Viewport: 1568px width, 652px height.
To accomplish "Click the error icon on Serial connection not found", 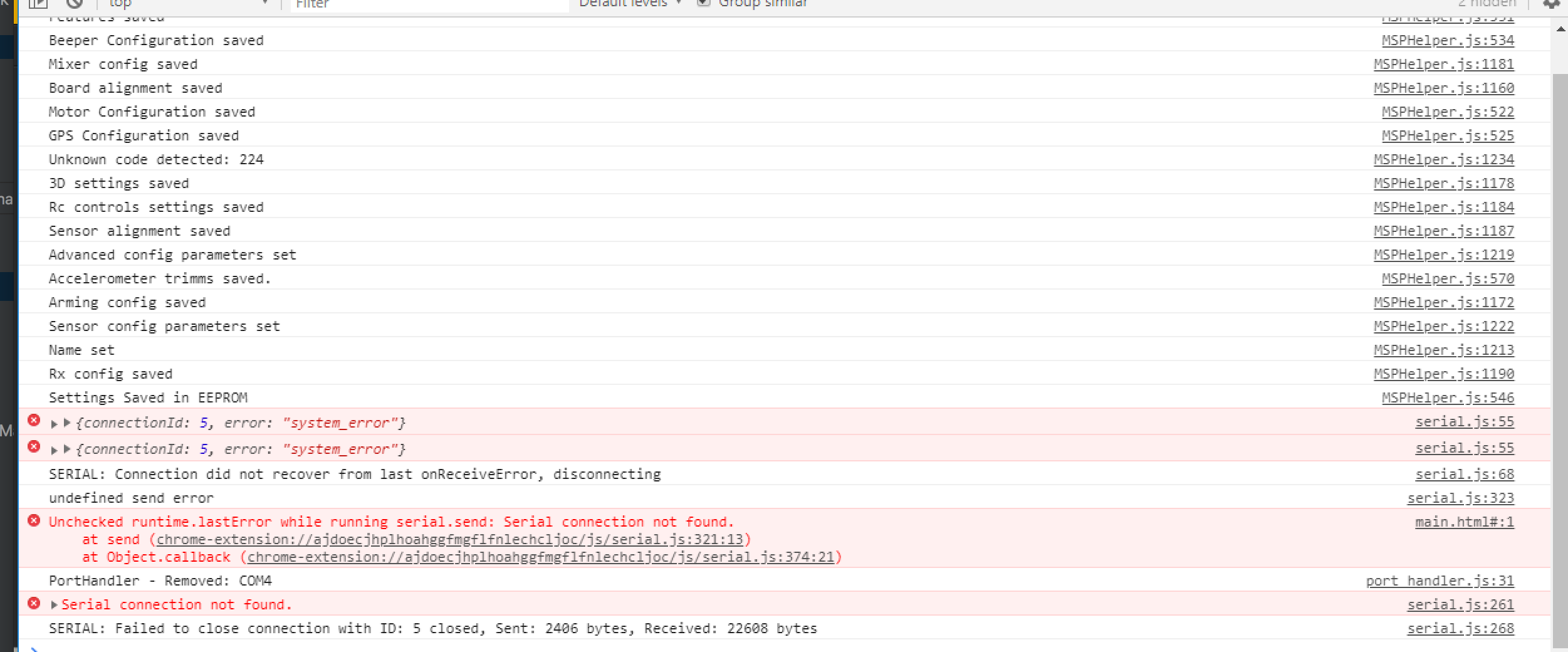I will pos(34,604).
